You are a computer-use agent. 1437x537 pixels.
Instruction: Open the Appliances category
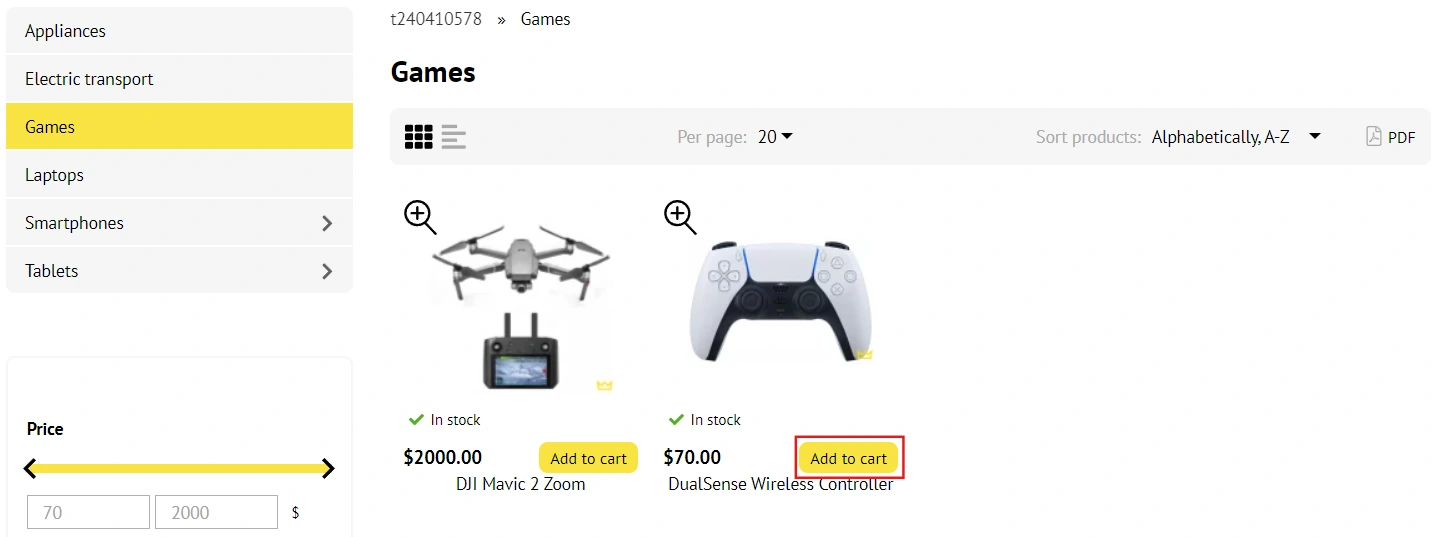[66, 31]
